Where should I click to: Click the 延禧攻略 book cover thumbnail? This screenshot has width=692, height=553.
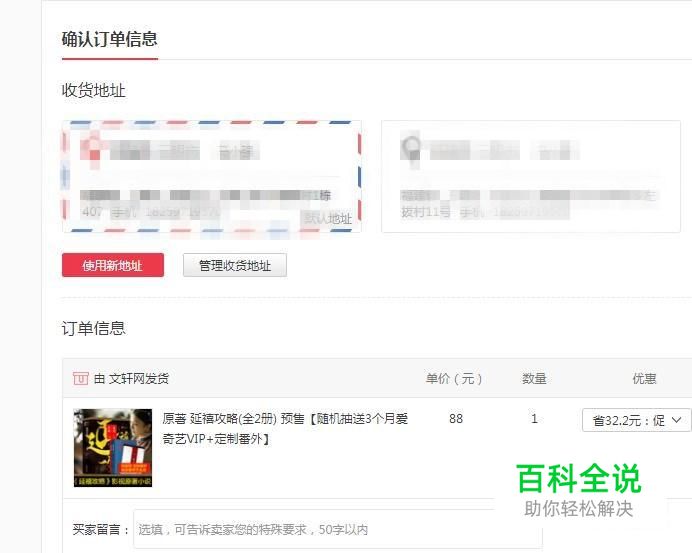pos(113,448)
